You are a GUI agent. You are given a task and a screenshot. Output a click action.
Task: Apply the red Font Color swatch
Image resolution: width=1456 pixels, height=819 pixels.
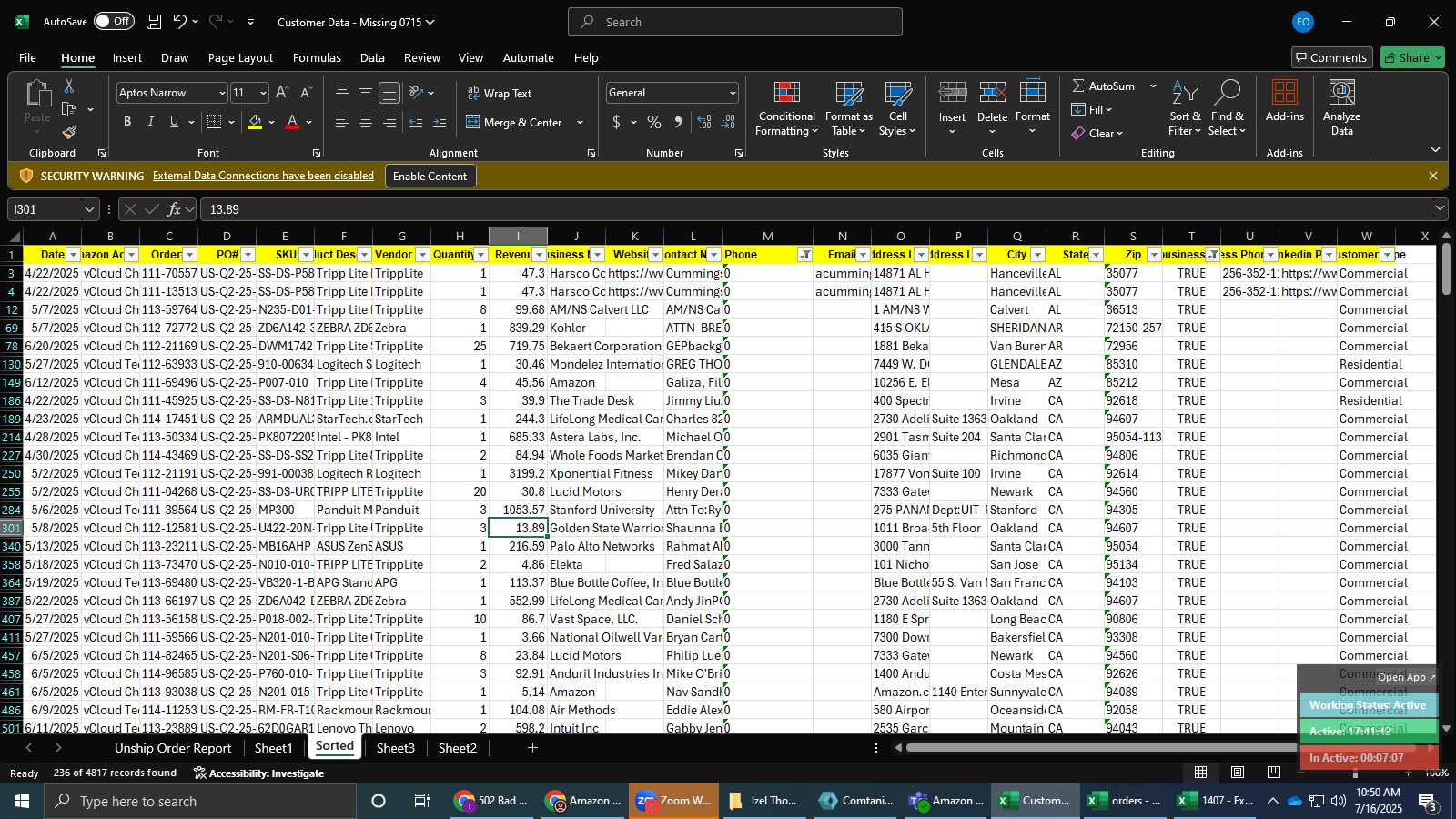(292, 122)
